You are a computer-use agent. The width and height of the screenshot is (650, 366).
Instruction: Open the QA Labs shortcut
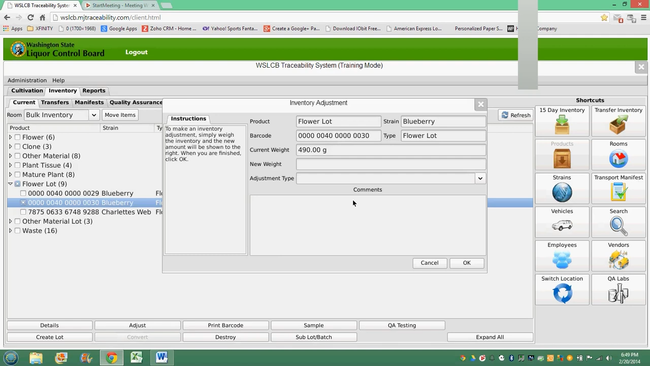click(618, 290)
